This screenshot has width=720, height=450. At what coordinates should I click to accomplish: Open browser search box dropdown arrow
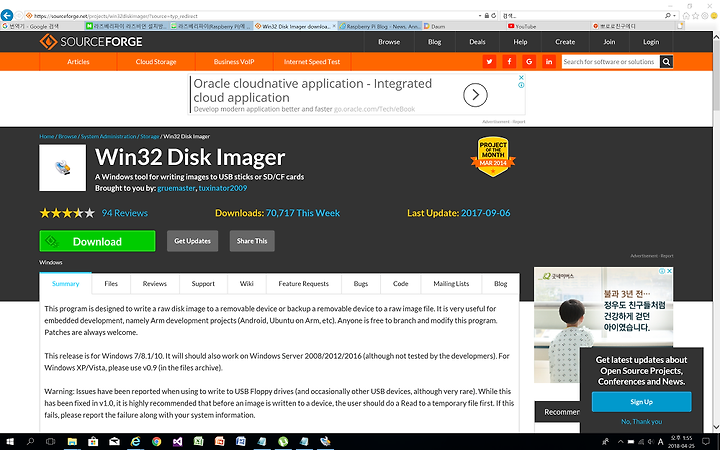coord(674,16)
